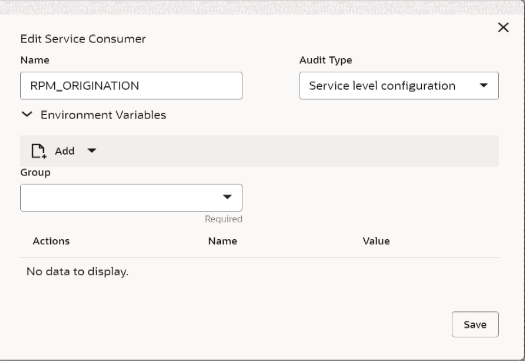This screenshot has height=361, width=525.
Task: Sort by the Value column header
Action: coord(376,241)
